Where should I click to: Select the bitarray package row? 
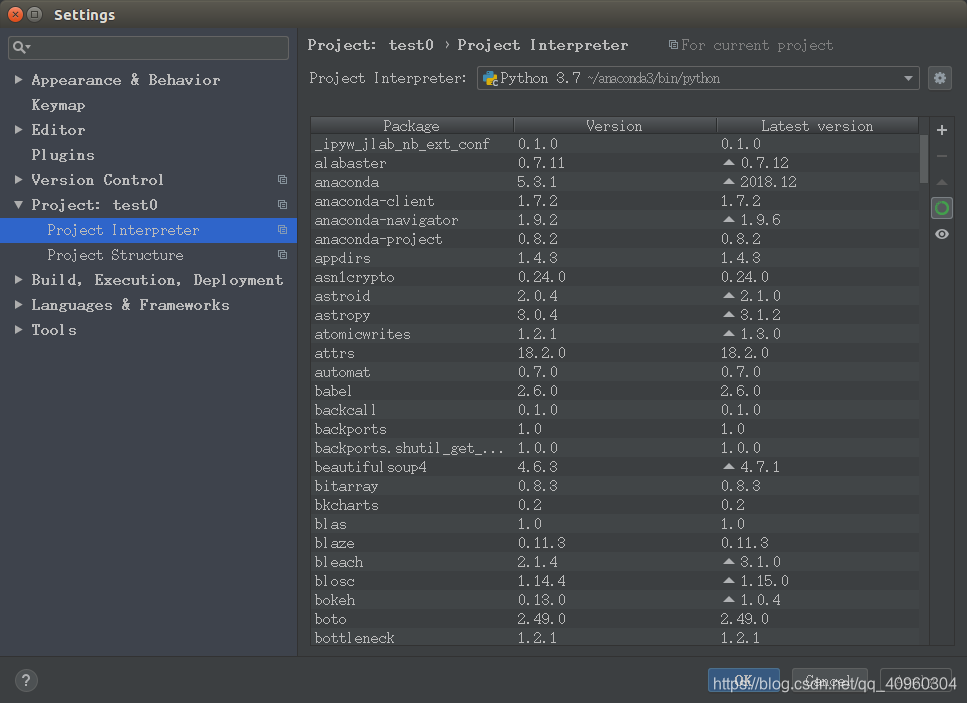(615, 486)
